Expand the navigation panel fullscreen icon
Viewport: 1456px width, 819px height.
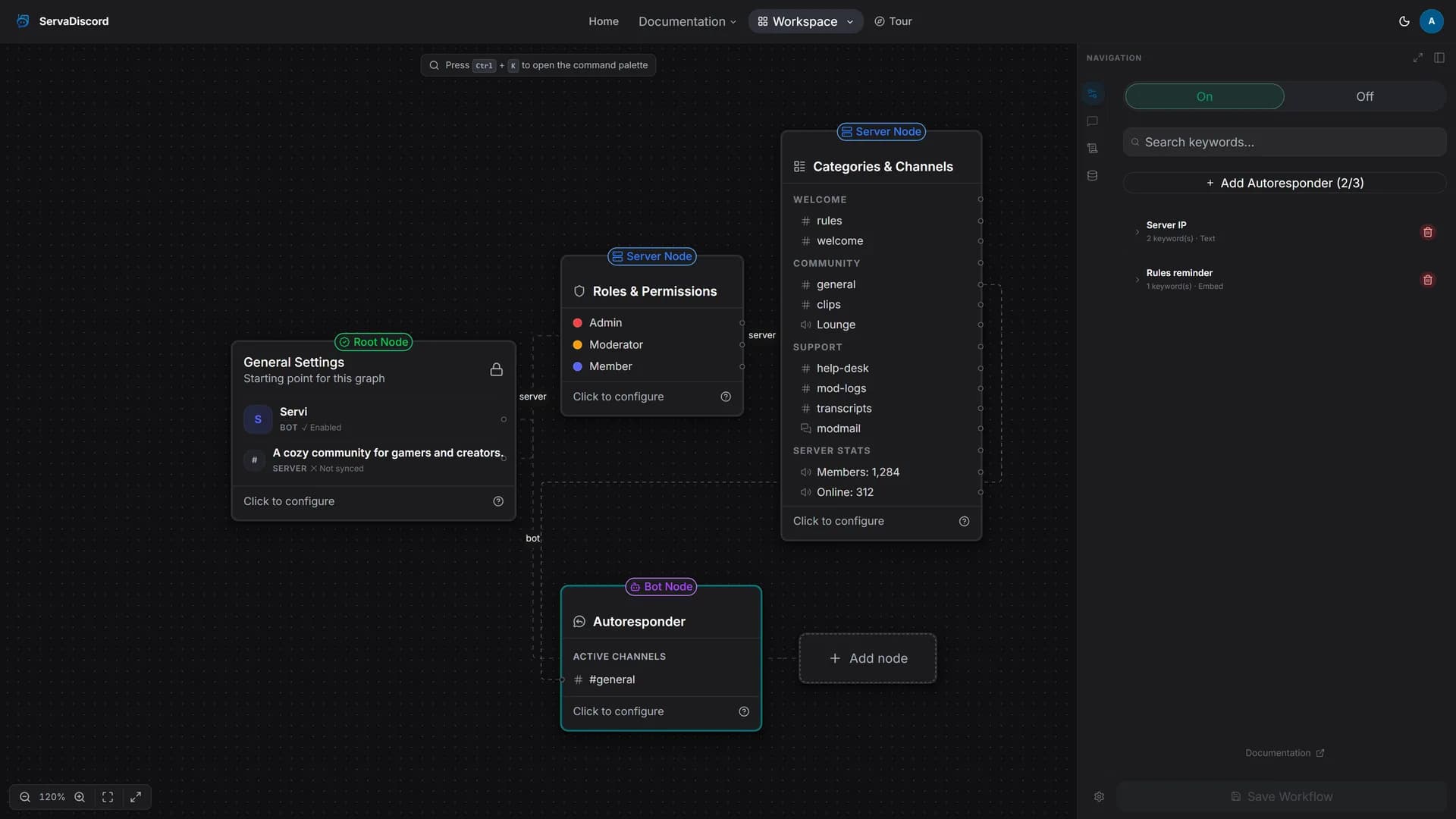click(1417, 58)
